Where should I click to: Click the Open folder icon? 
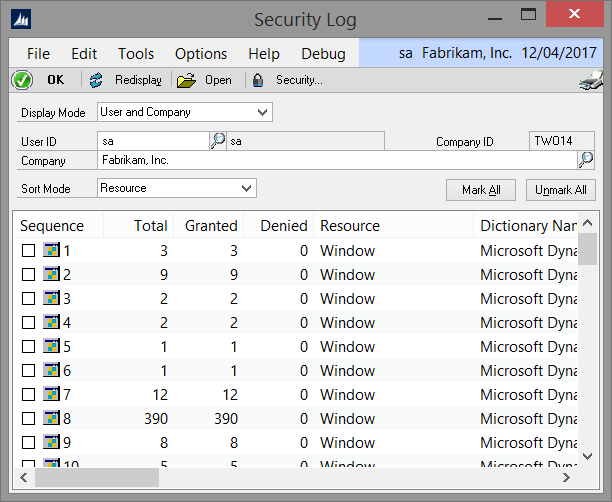click(186, 80)
